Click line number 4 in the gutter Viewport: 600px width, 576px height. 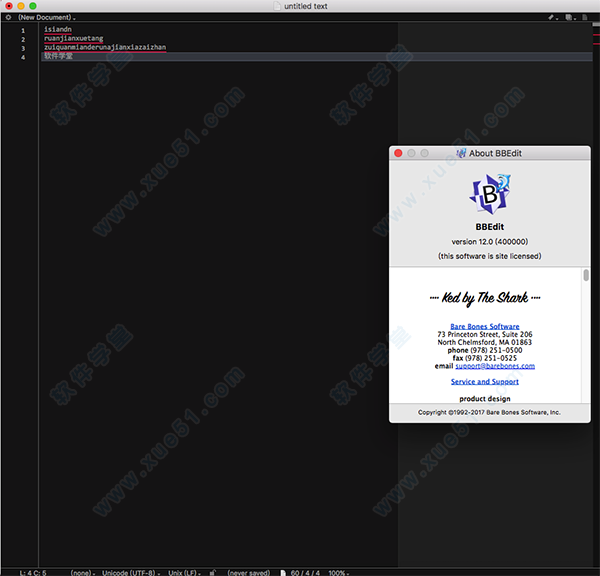pyautogui.click(x=23, y=57)
